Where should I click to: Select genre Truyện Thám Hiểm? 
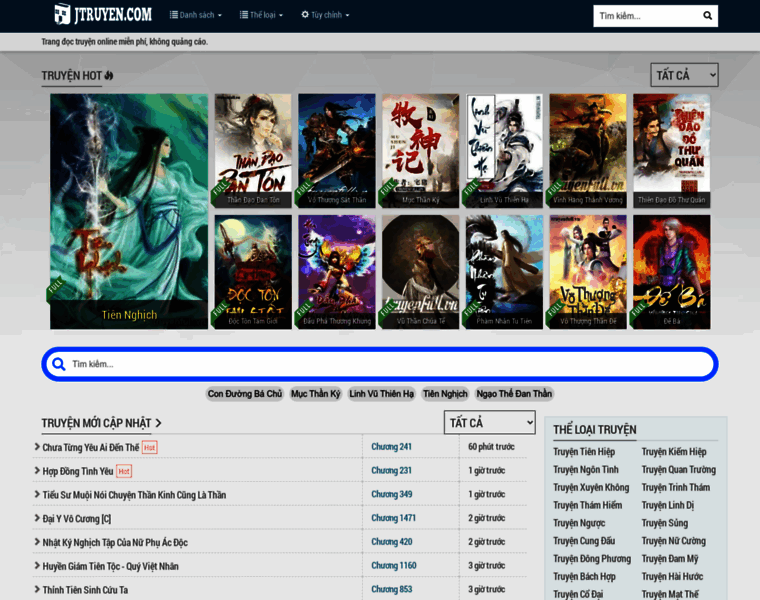(x=587, y=505)
